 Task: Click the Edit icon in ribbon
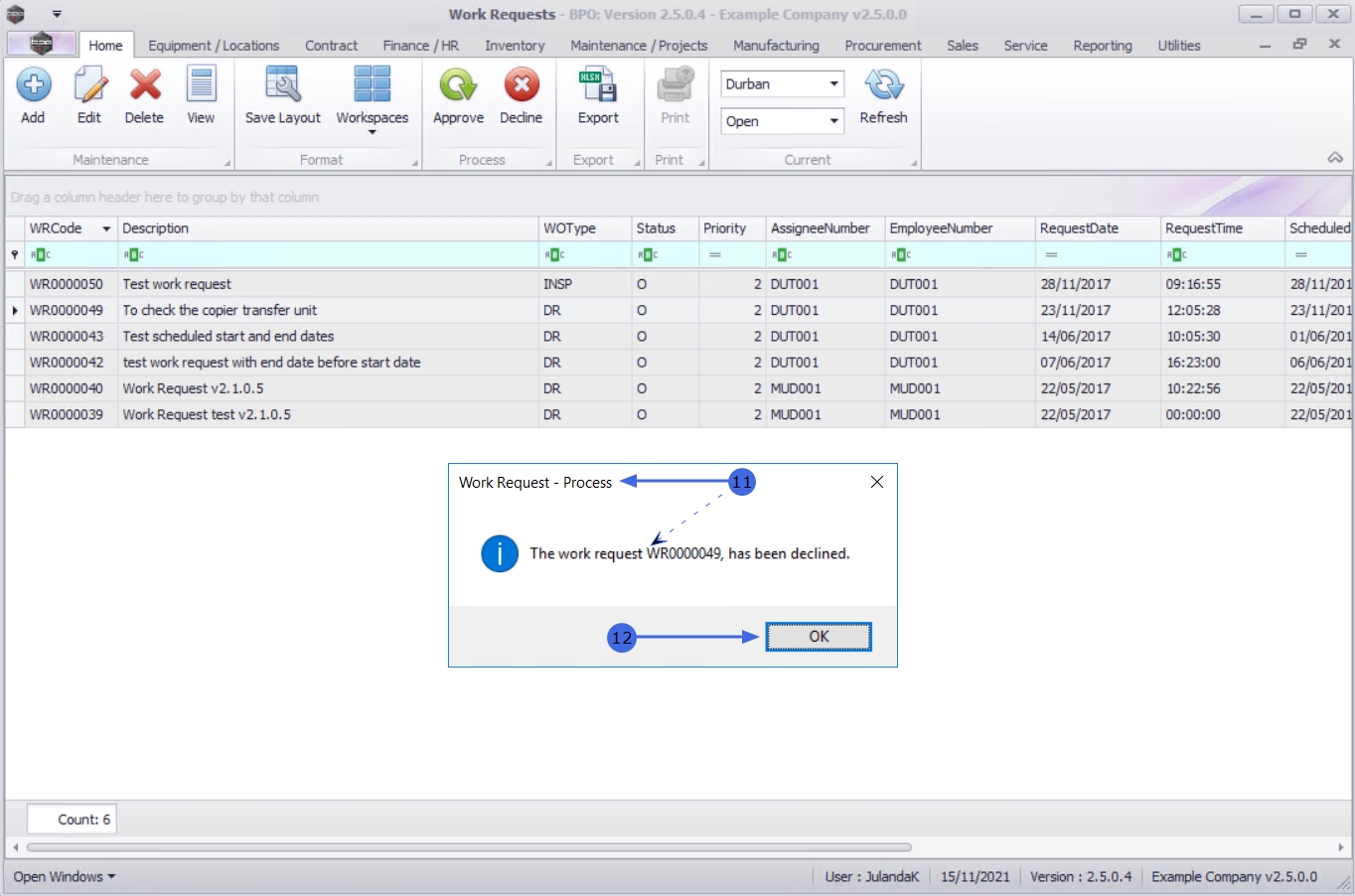(x=89, y=86)
